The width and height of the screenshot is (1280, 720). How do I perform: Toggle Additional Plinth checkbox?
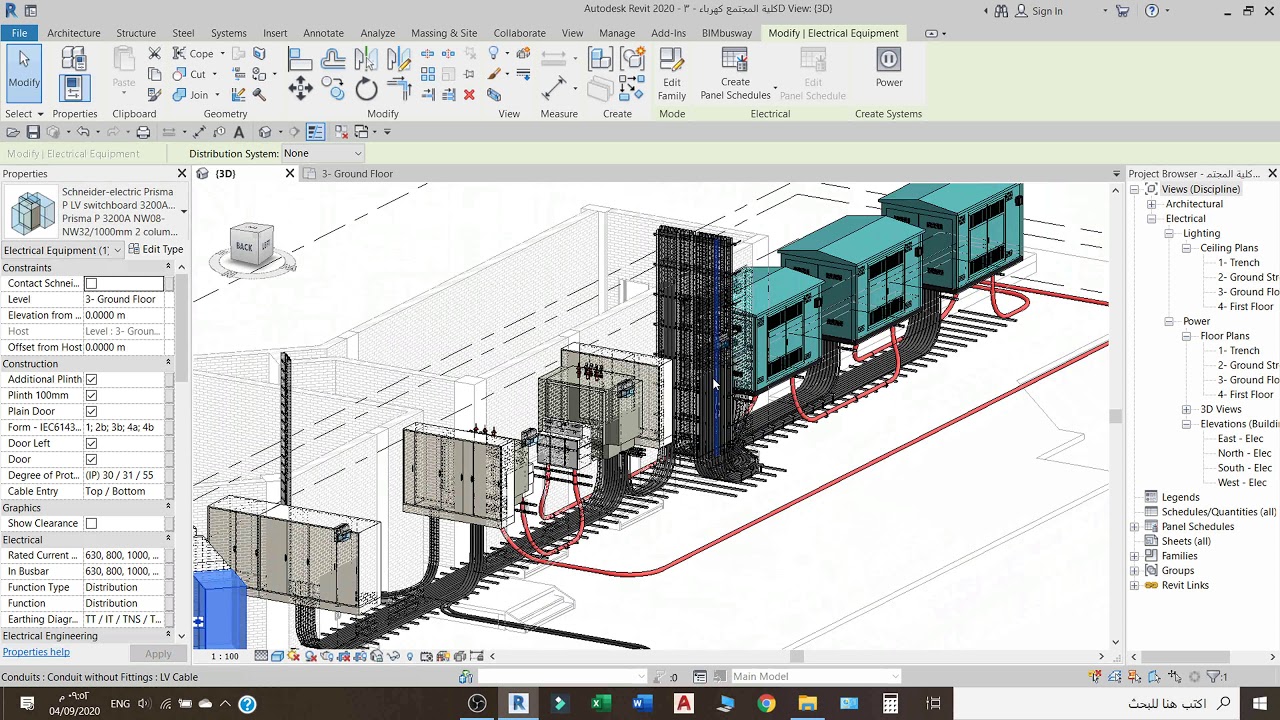coord(91,380)
